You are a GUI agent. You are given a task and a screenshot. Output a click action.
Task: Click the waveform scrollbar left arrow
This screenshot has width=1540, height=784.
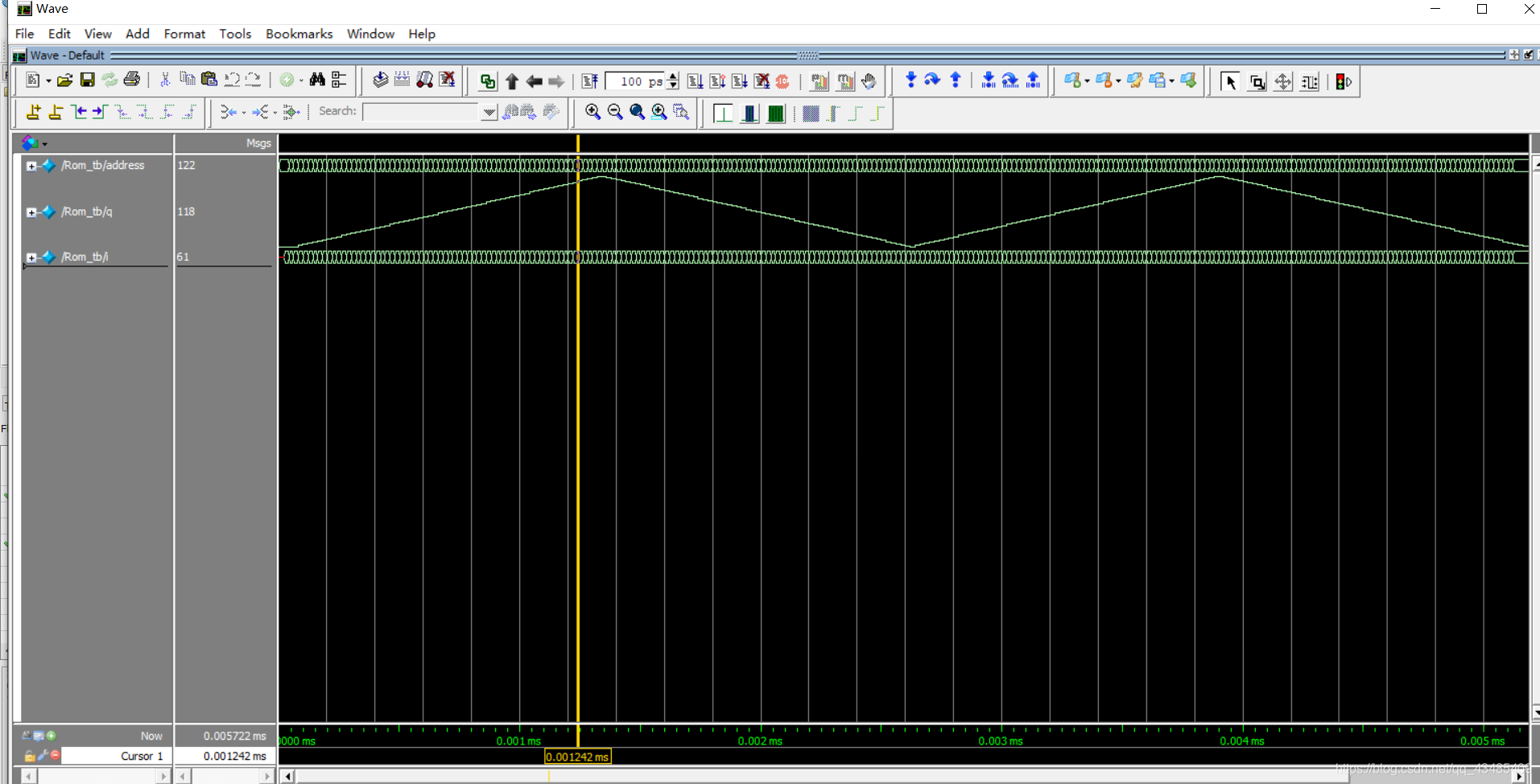click(x=287, y=776)
